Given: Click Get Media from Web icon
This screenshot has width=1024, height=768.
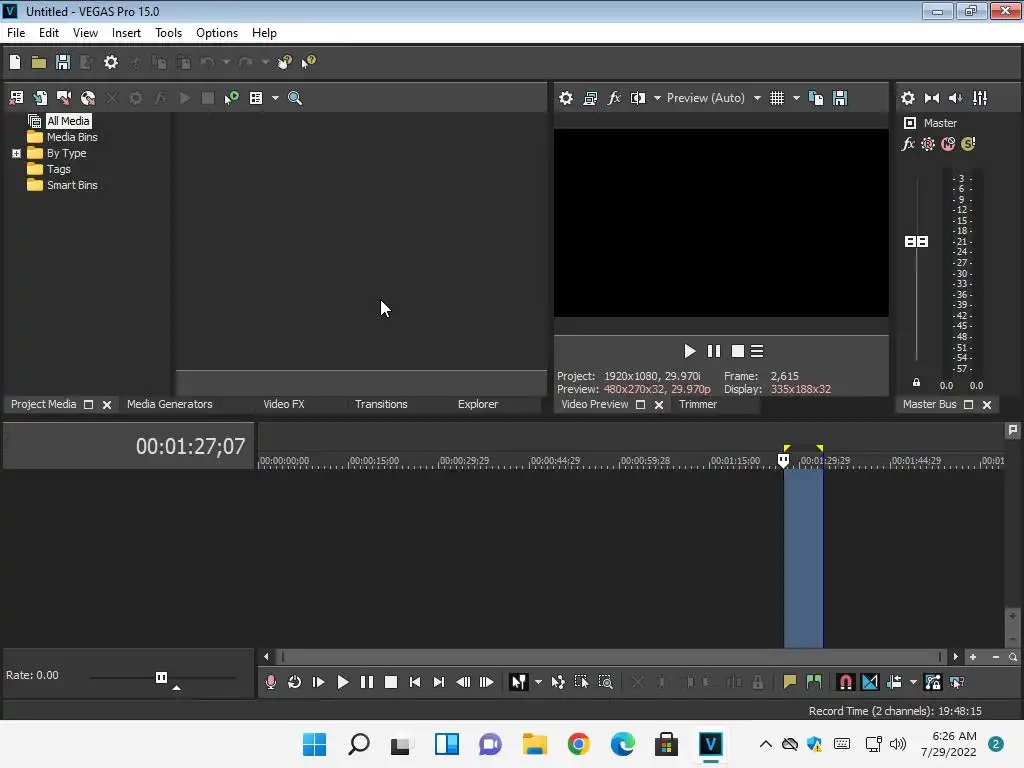Looking at the screenshot, I should pyautogui.click(x=88, y=98).
